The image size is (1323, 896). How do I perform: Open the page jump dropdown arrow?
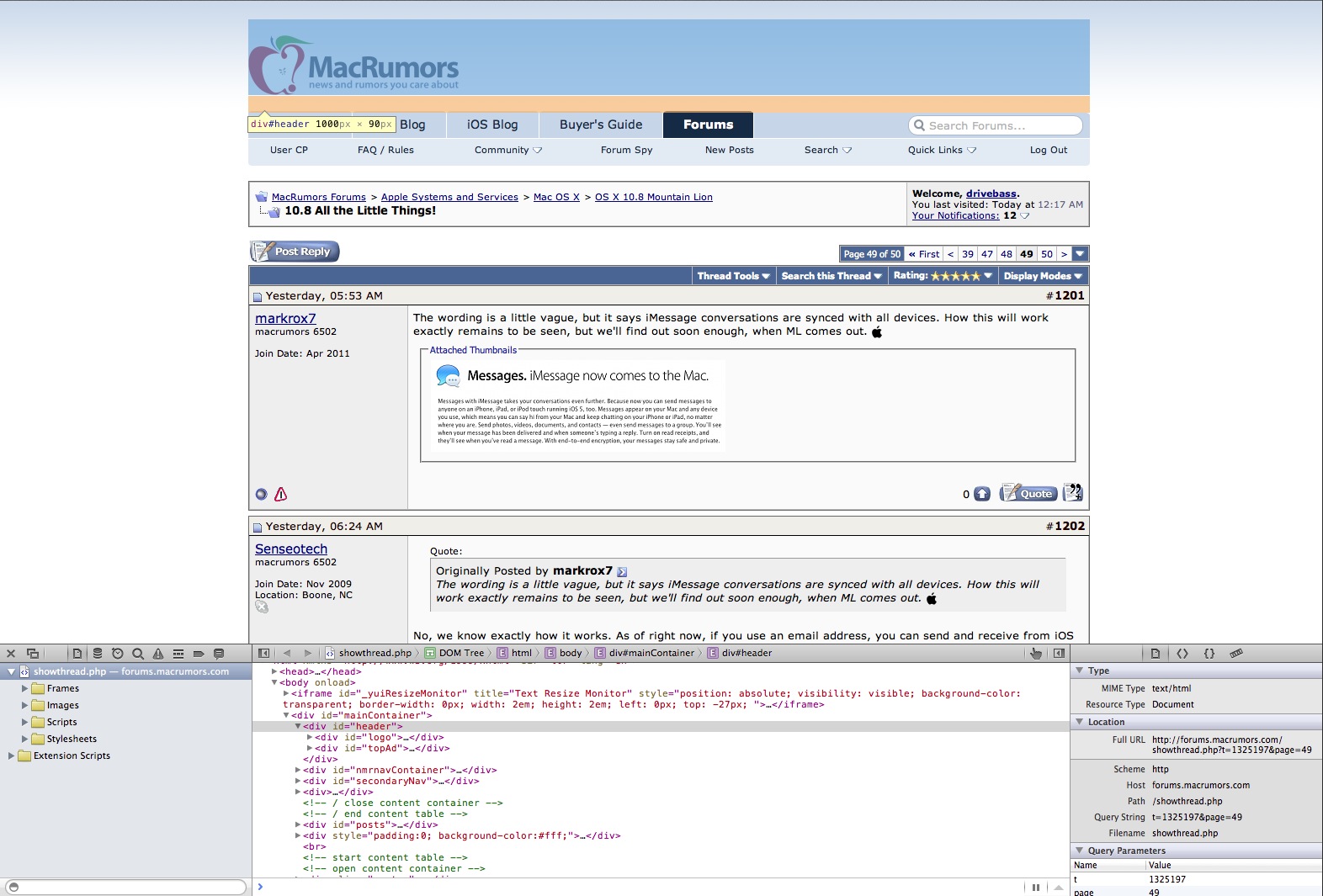(1081, 254)
